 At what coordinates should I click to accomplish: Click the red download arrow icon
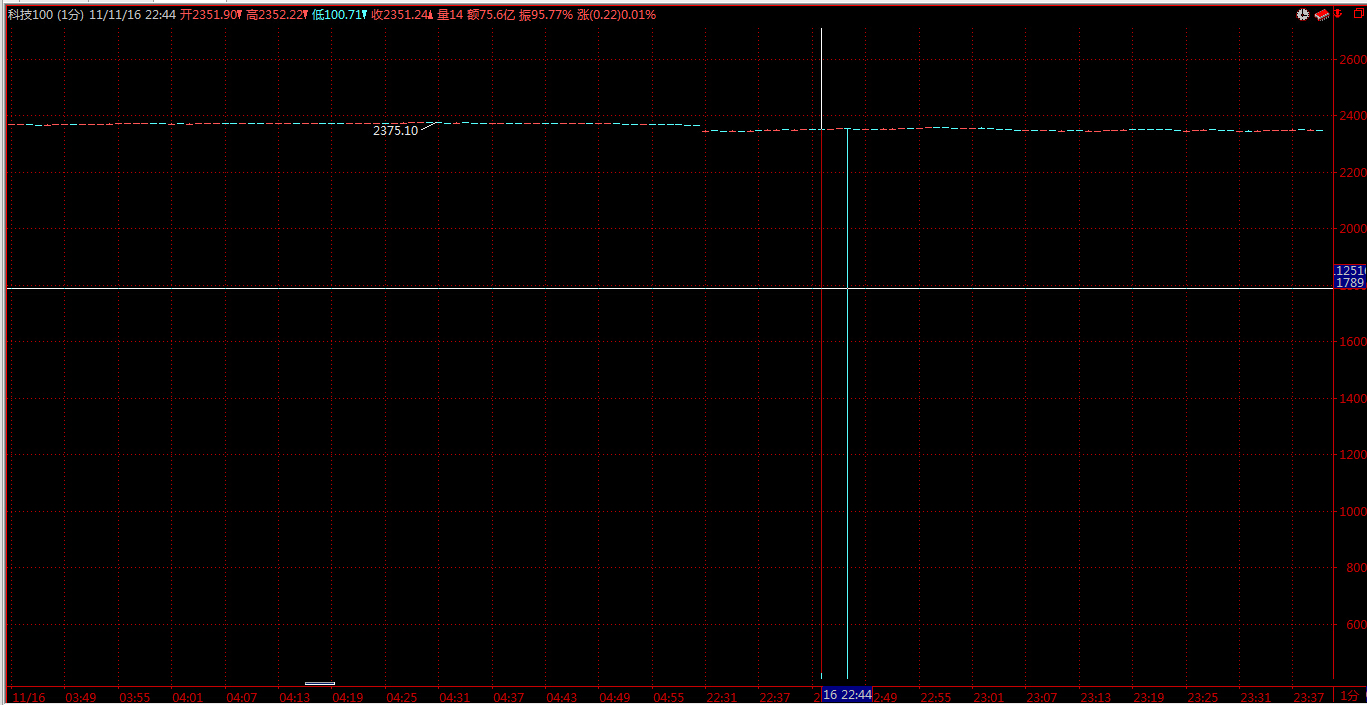coord(1337,14)
